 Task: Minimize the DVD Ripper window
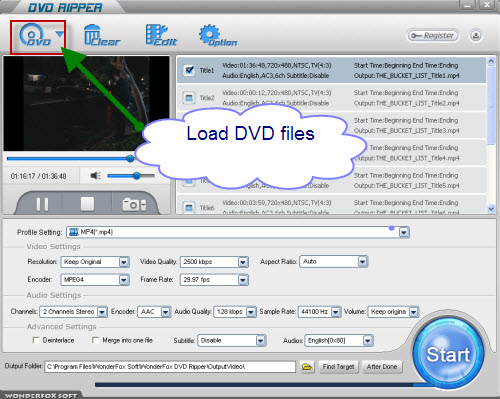click(x=467, y=5)
